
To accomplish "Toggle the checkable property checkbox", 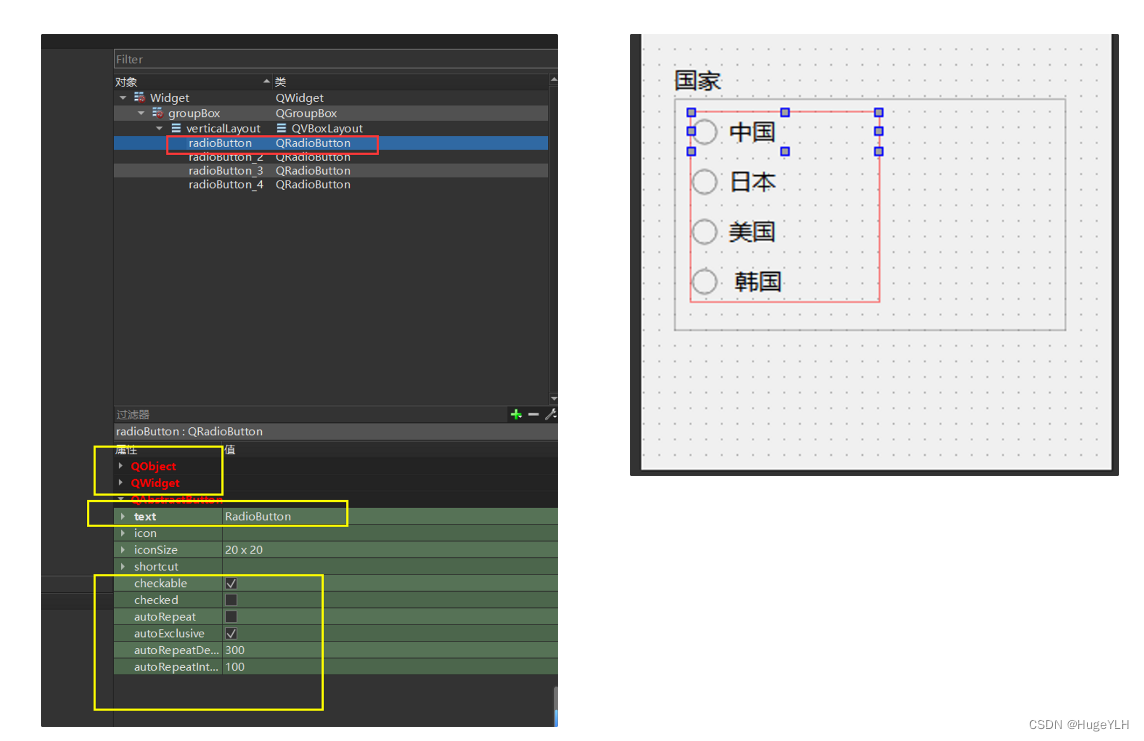I will tap(231, 583).
